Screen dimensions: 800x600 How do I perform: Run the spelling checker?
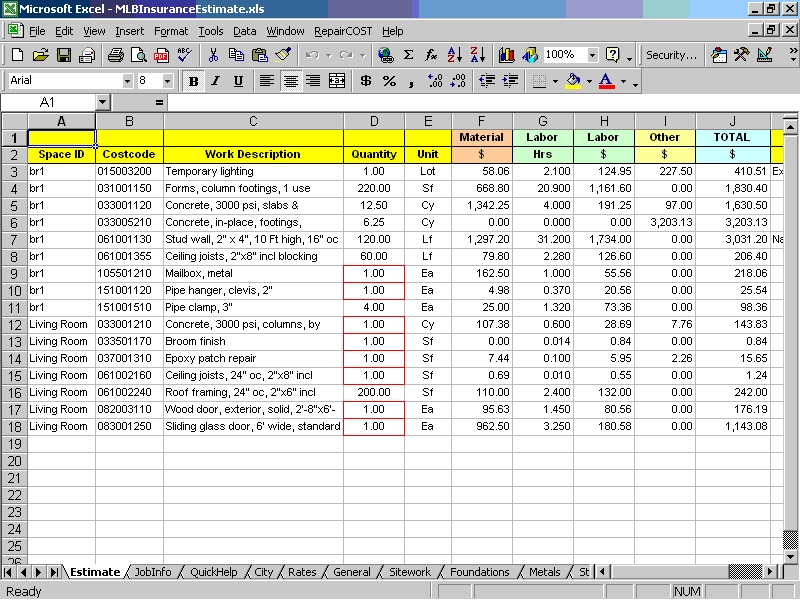click(x=184, y=54)
